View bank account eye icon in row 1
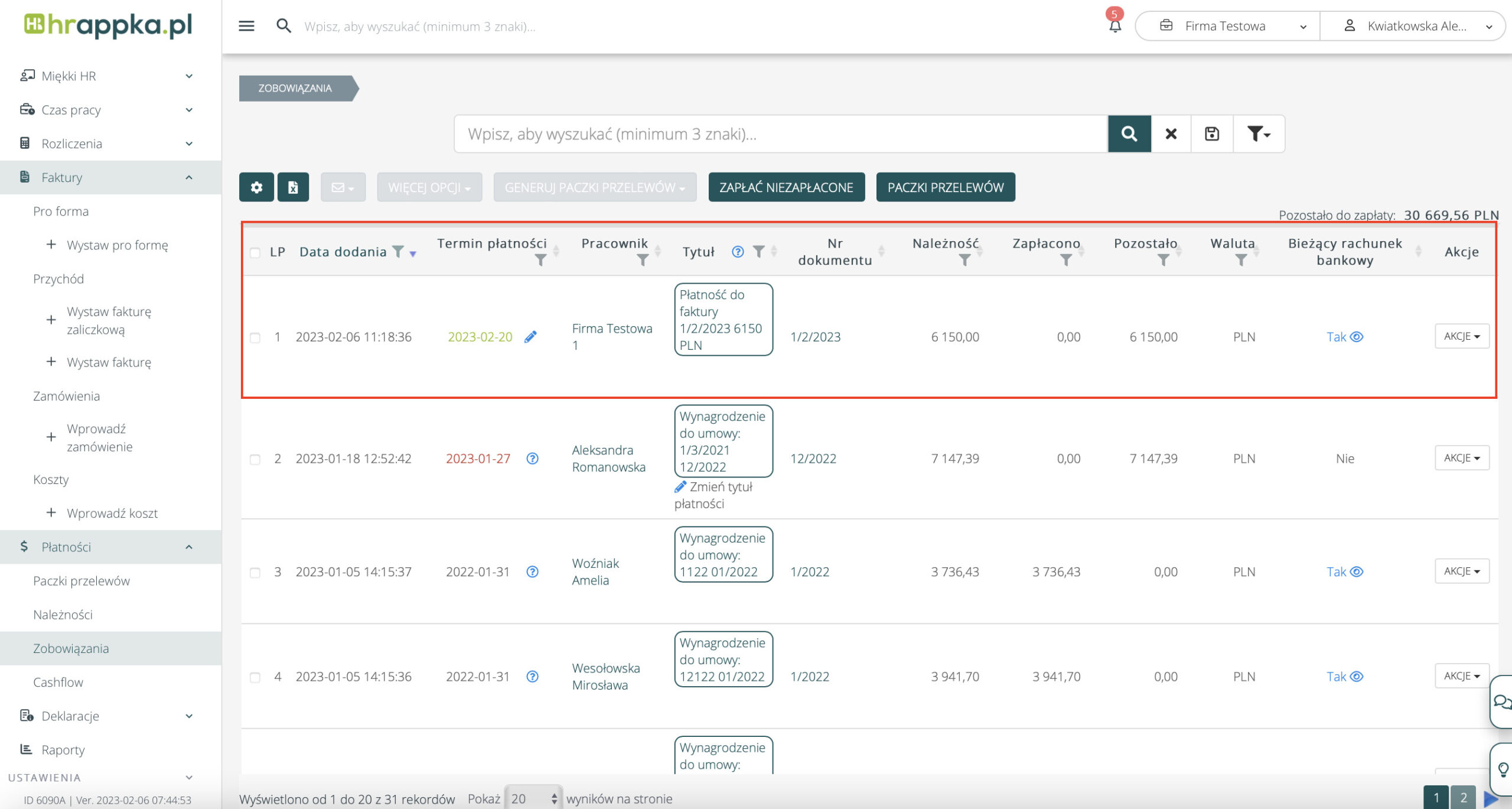The height and width of the screenshot is (809, 1512). click(1357, 337)
